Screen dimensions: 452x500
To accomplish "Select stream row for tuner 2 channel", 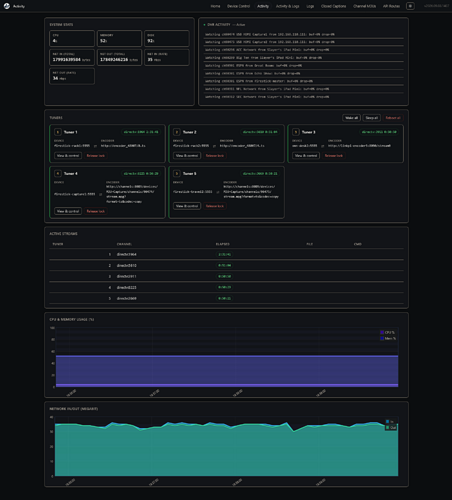I will (226, 265).
